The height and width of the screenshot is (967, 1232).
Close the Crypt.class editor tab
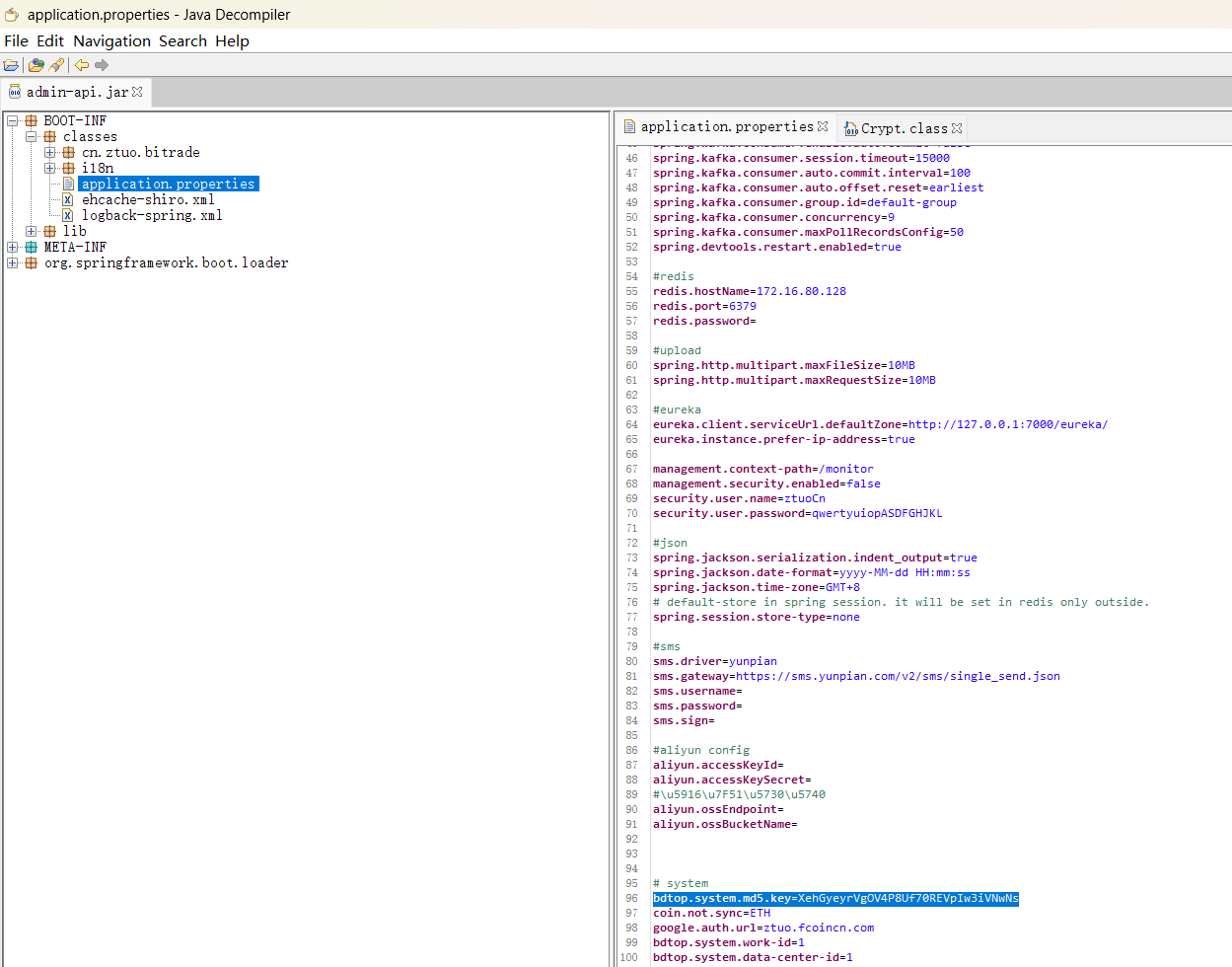pos(957,128)
